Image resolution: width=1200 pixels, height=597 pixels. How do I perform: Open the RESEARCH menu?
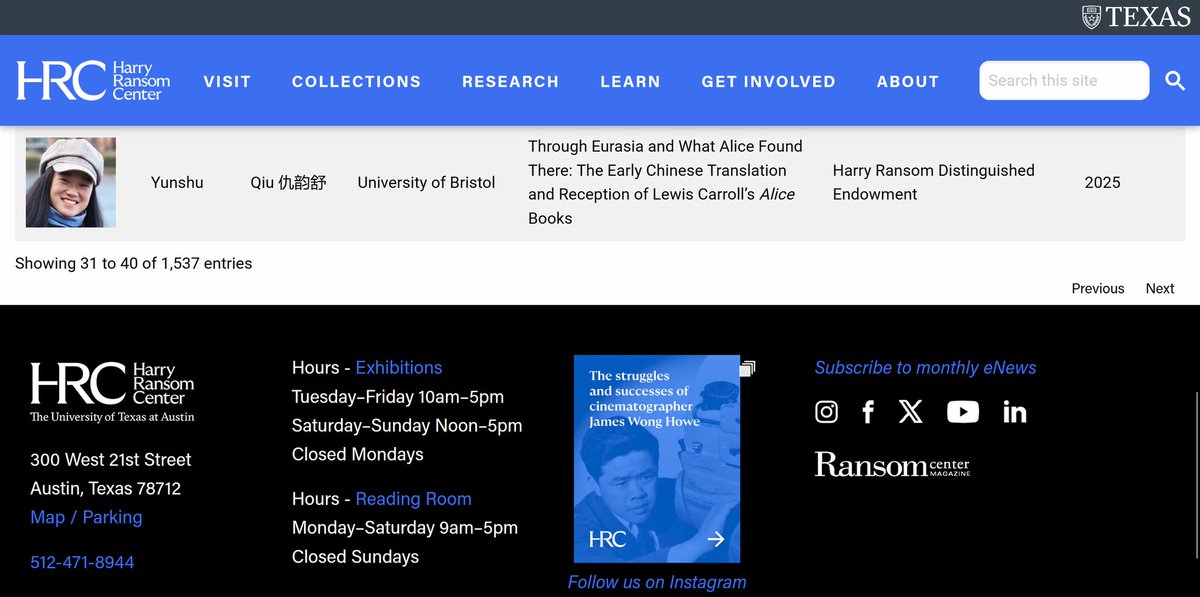pos(510,81)
